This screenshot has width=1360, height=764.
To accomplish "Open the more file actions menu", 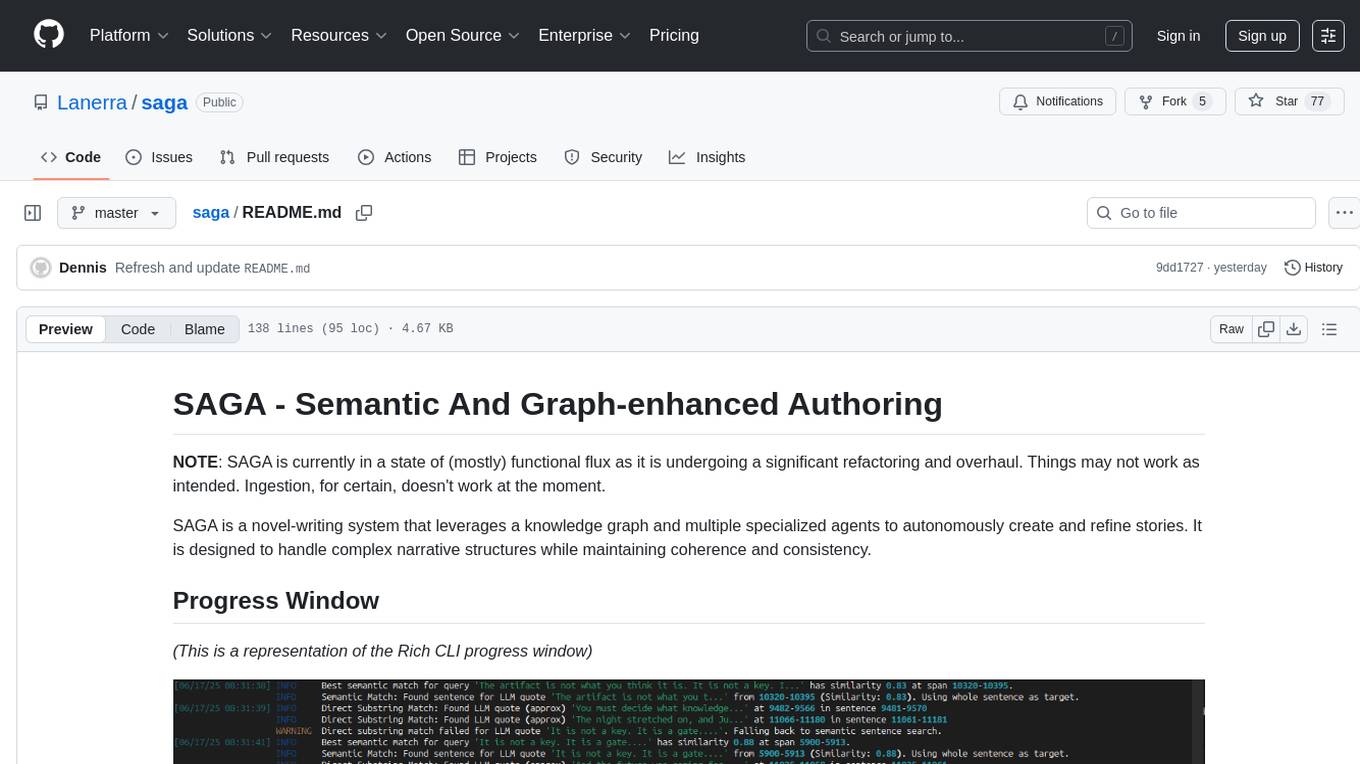I will [1344, 213].
